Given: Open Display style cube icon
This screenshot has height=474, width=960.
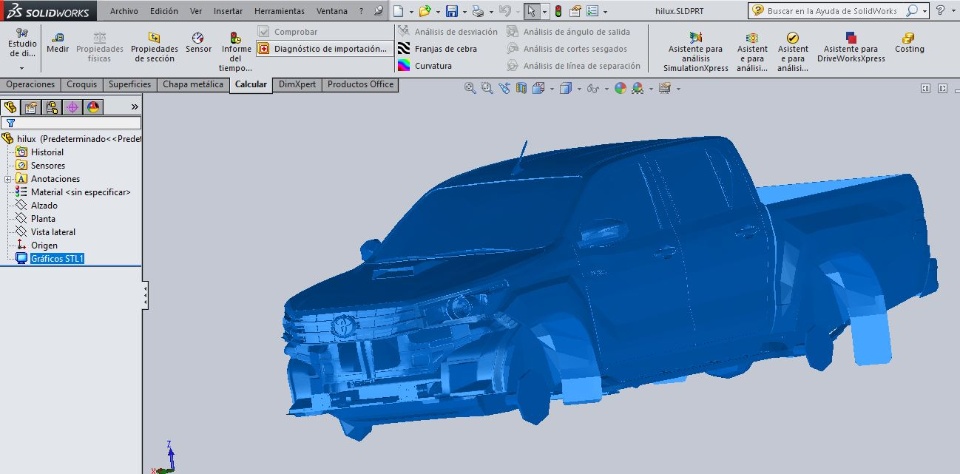Looking at the screenshot, I should (x=565, y=88).
